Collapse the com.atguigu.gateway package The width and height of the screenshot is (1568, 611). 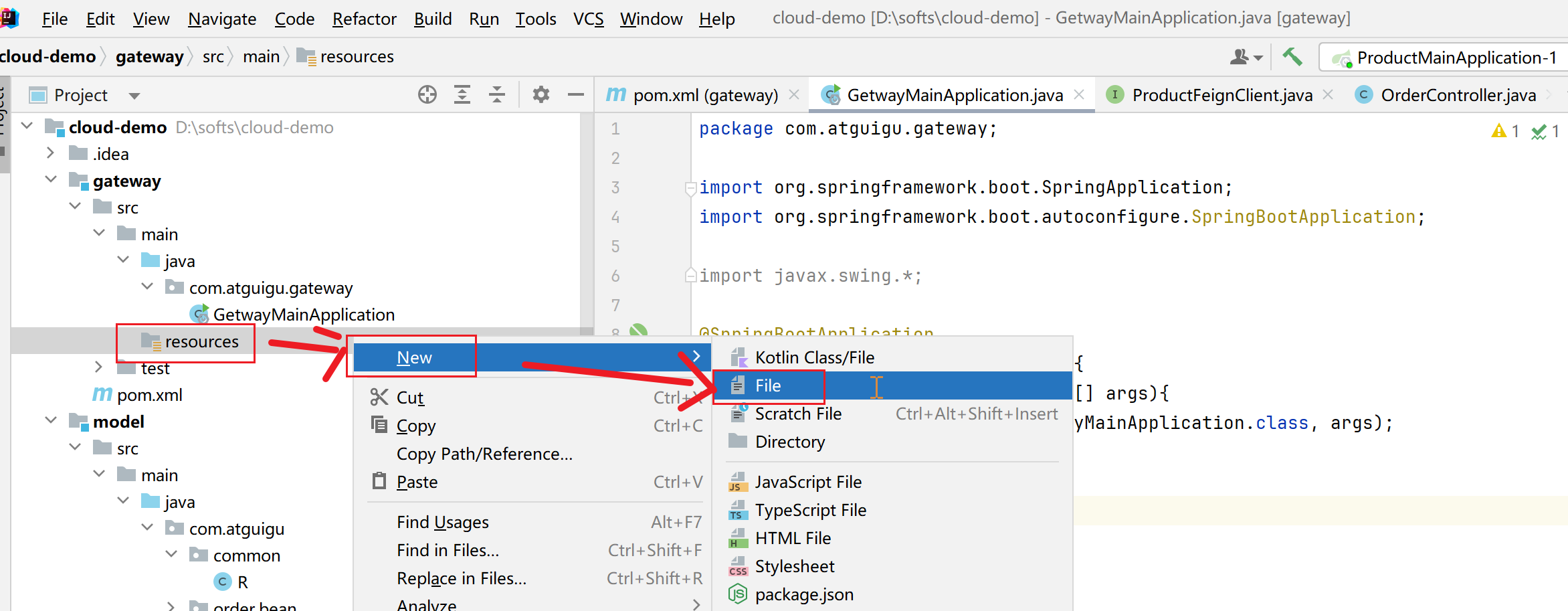147,286
